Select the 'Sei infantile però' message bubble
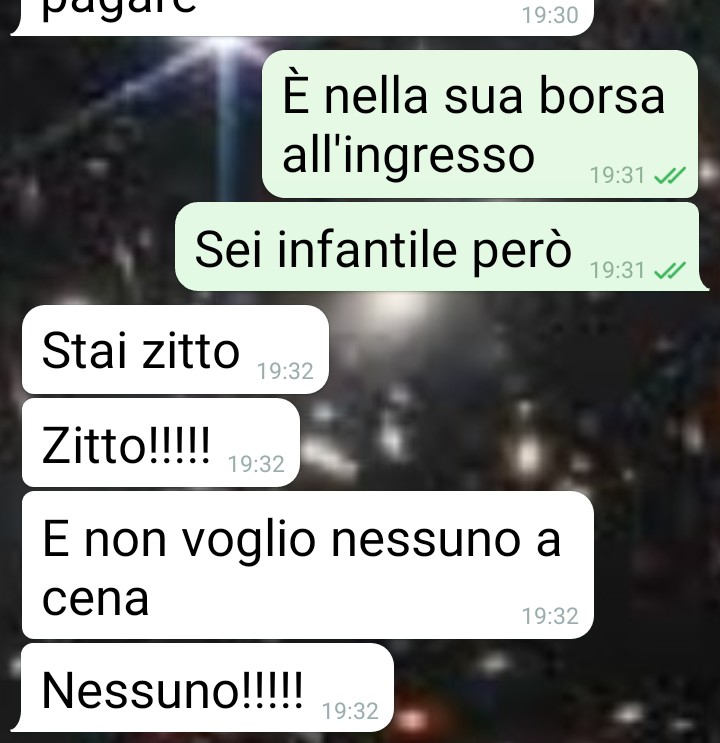Screen dimensions: 720x743 [441, 246]
